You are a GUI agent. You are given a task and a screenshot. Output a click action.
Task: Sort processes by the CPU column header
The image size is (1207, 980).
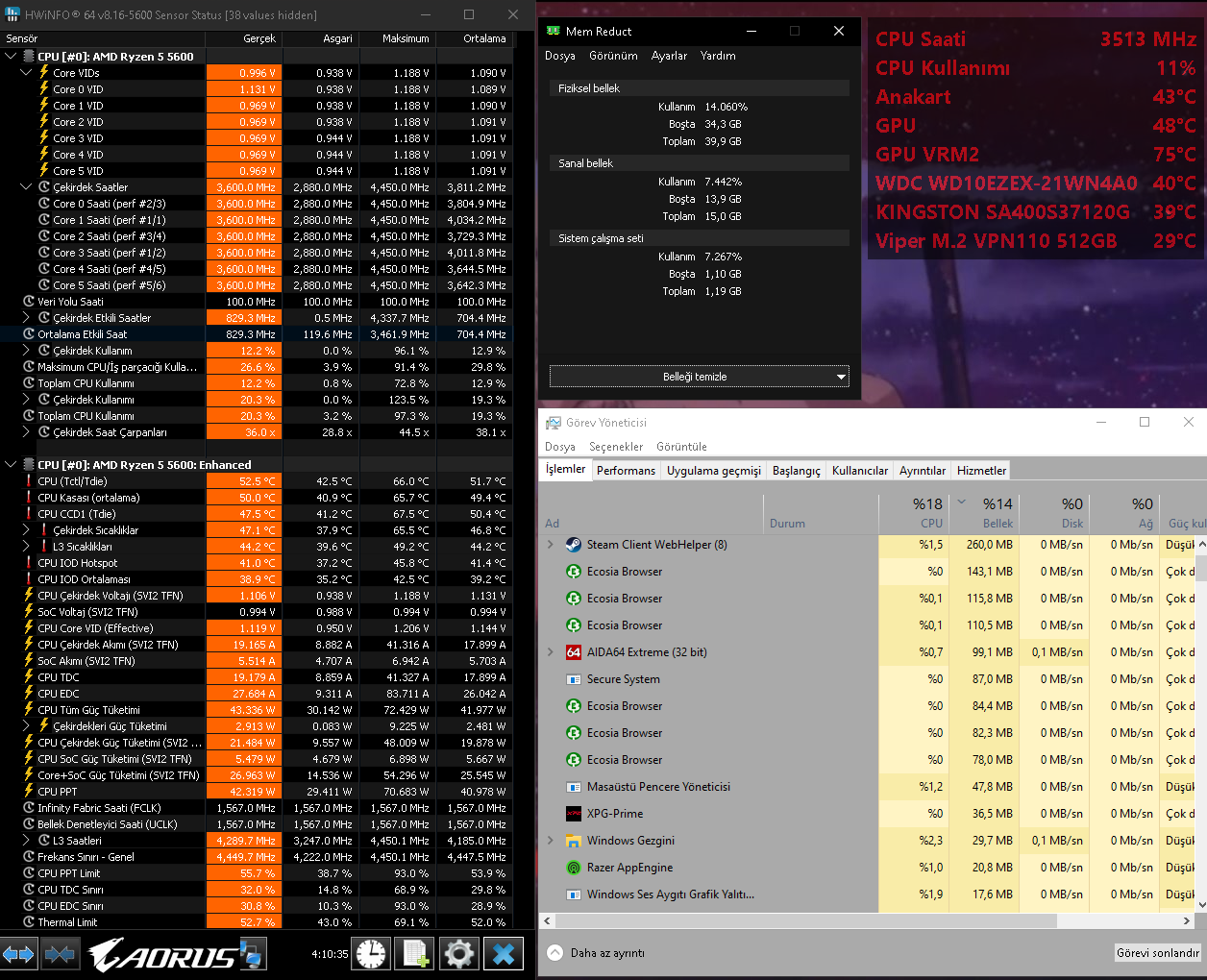(x=914, y=513)
